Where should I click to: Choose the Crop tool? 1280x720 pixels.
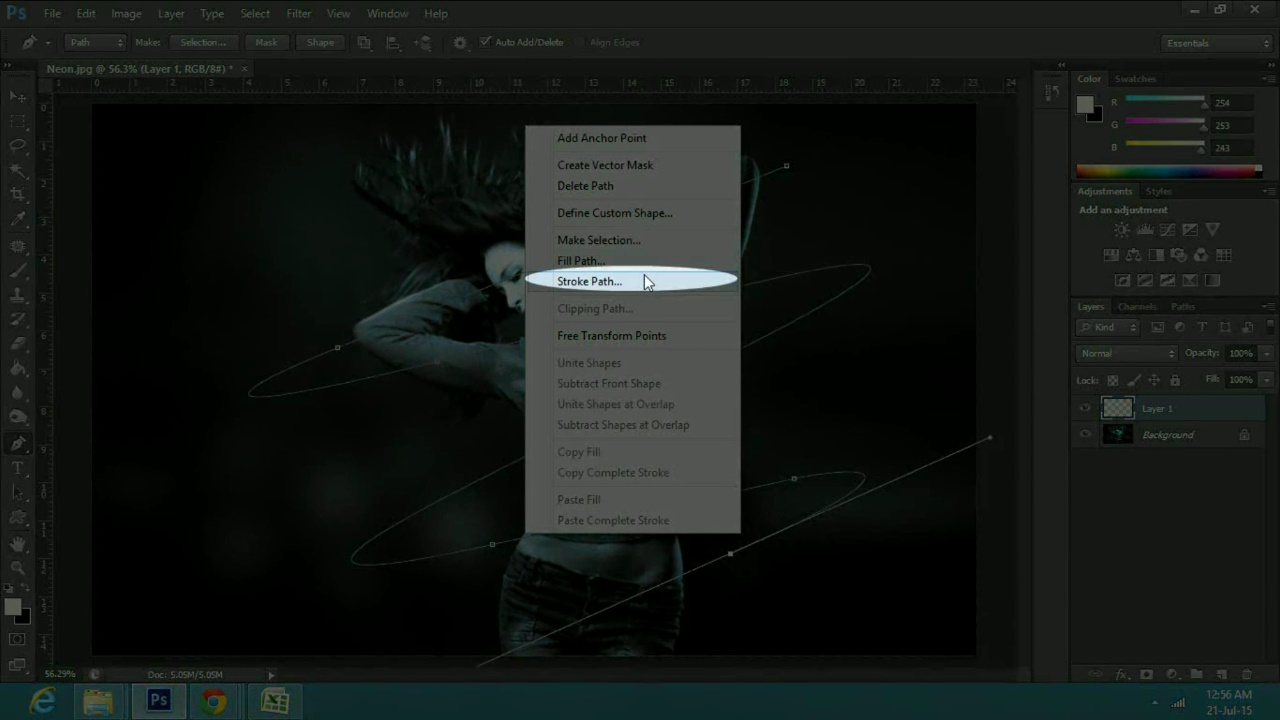point(18,194)
